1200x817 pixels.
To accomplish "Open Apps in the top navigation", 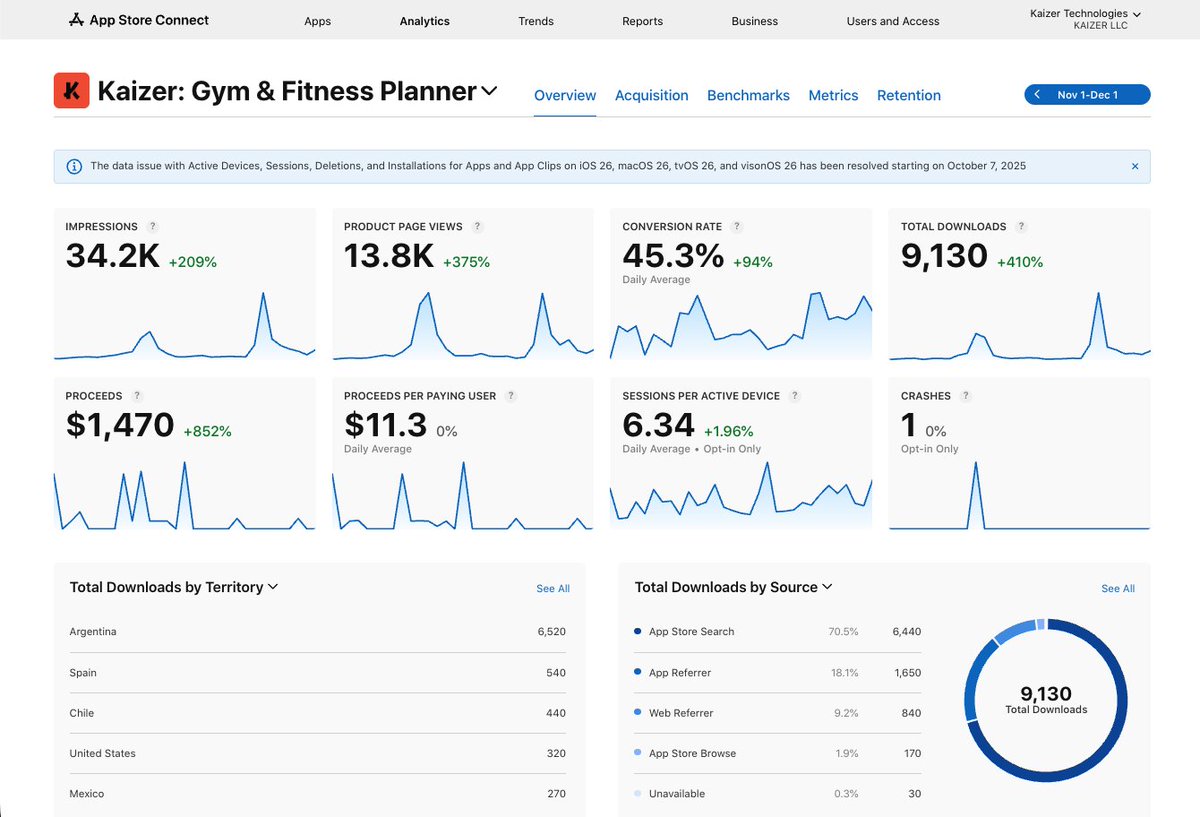I will point(317,21).
